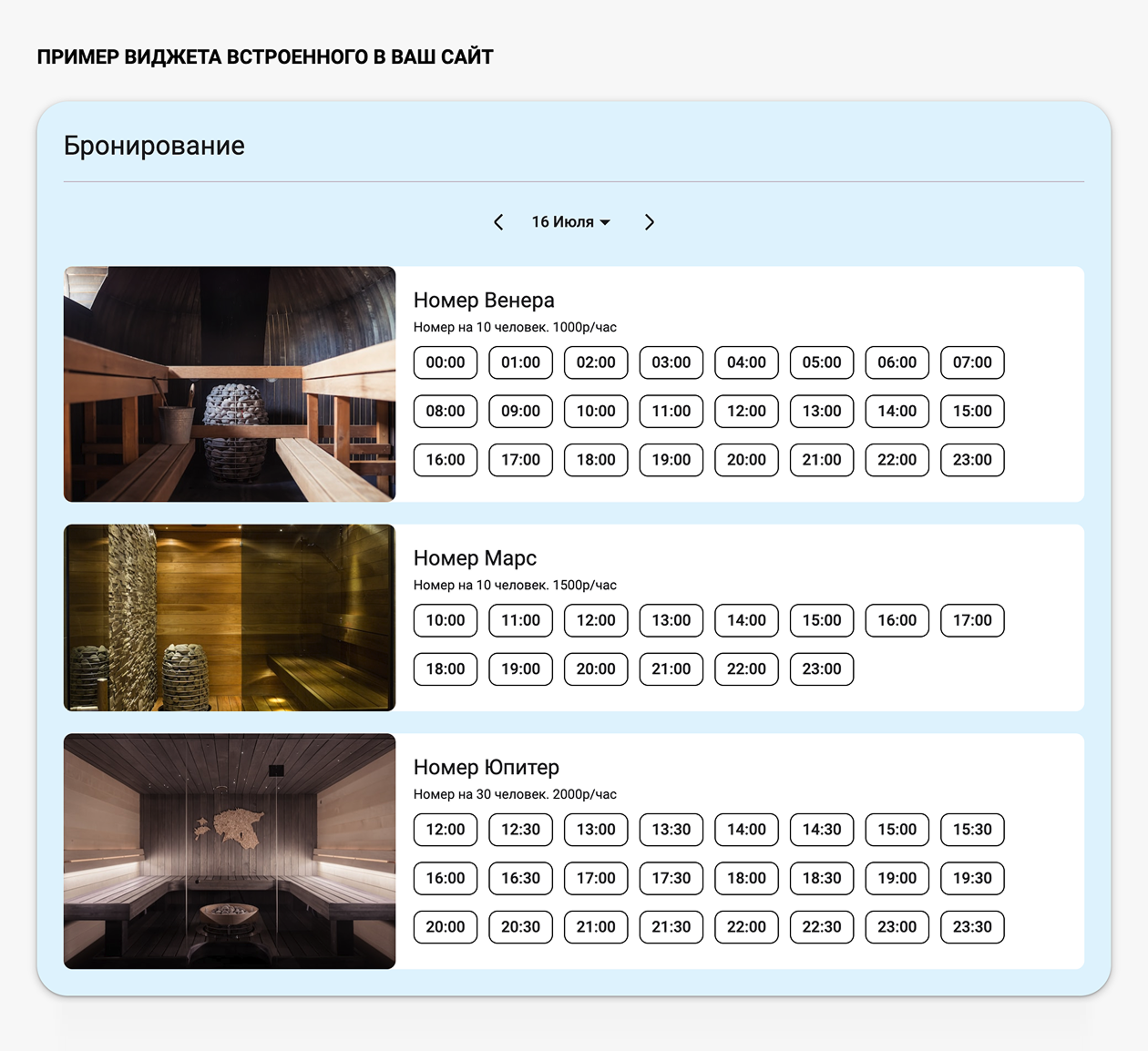Select 14:00 slot in Номер Марс
The image size is (1148, 1051).
click(x=747, y=620)
